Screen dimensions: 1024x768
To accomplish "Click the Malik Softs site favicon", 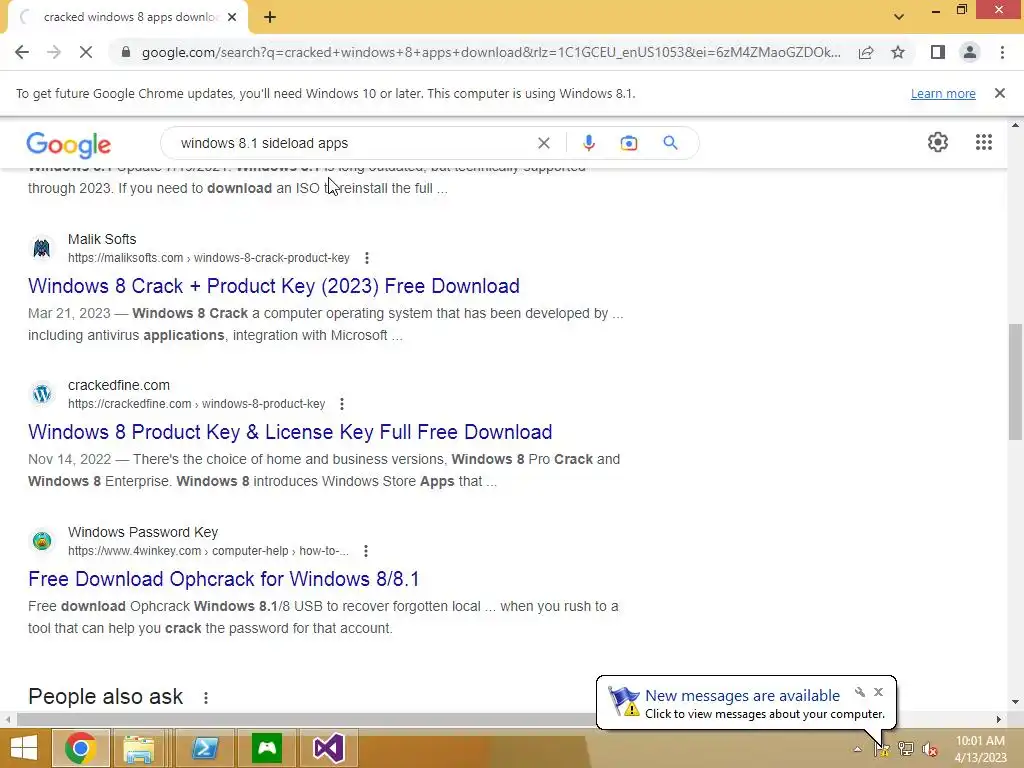I will [x=42, y=248].
